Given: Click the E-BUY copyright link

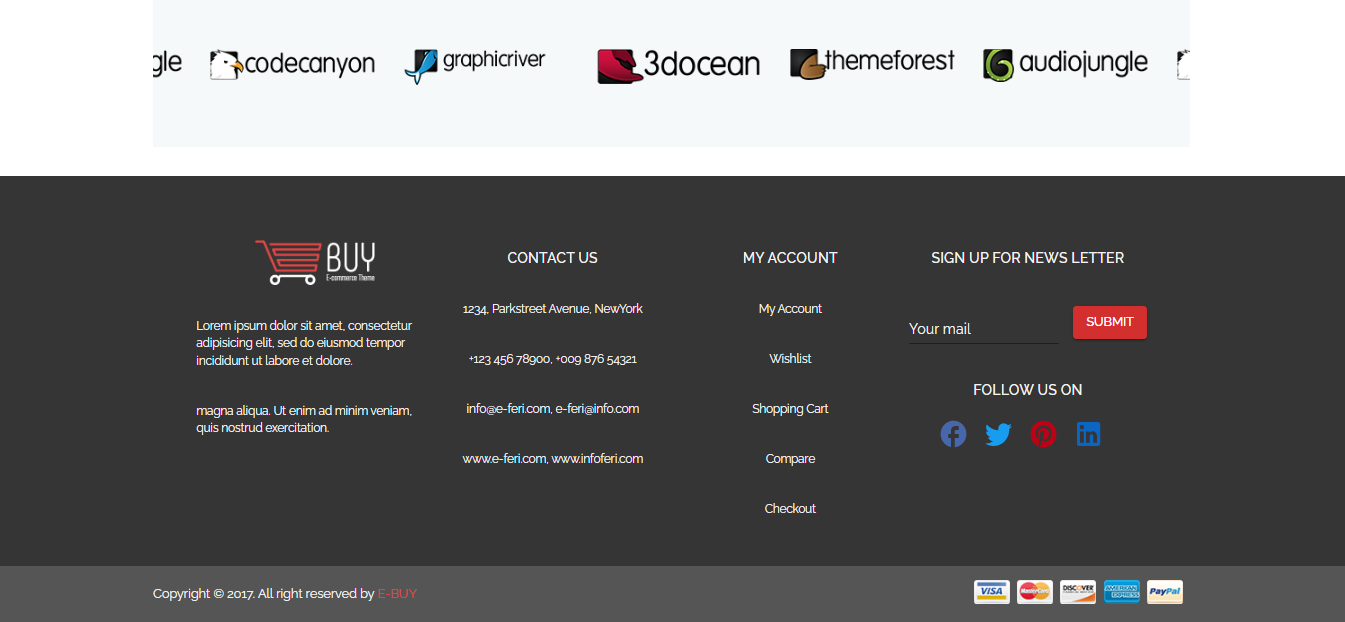Looking at the screenshot, I should coord(397,593).
